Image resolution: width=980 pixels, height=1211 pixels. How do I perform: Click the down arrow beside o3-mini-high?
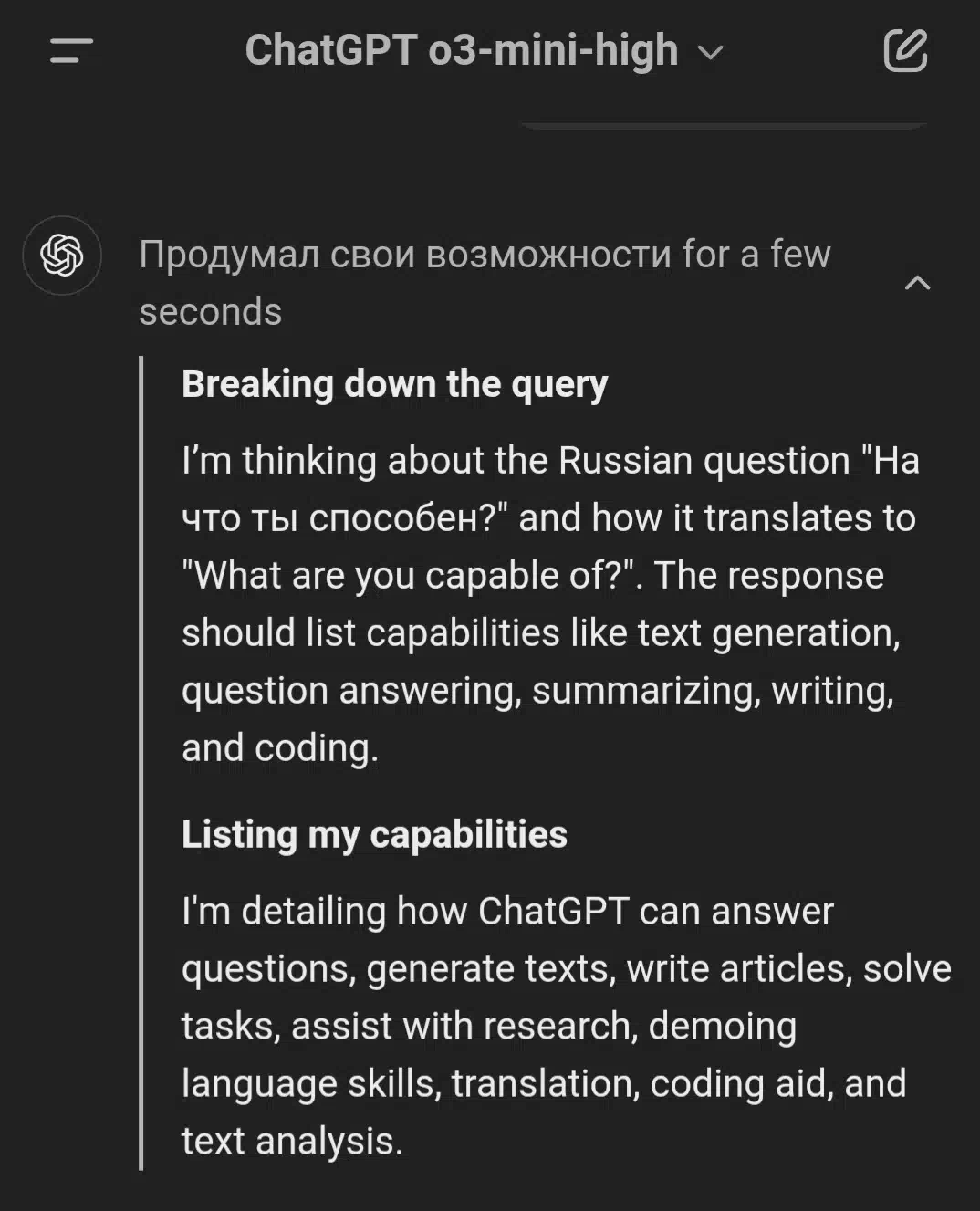click(710, 53)
